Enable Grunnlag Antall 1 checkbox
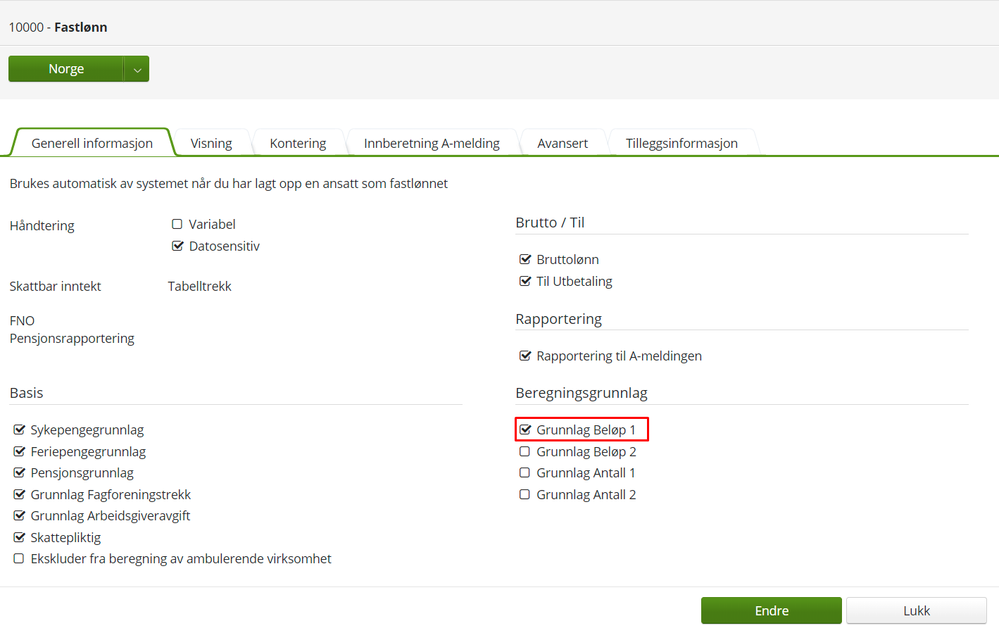This screenshot has height=633, width=999. point(525,473)
